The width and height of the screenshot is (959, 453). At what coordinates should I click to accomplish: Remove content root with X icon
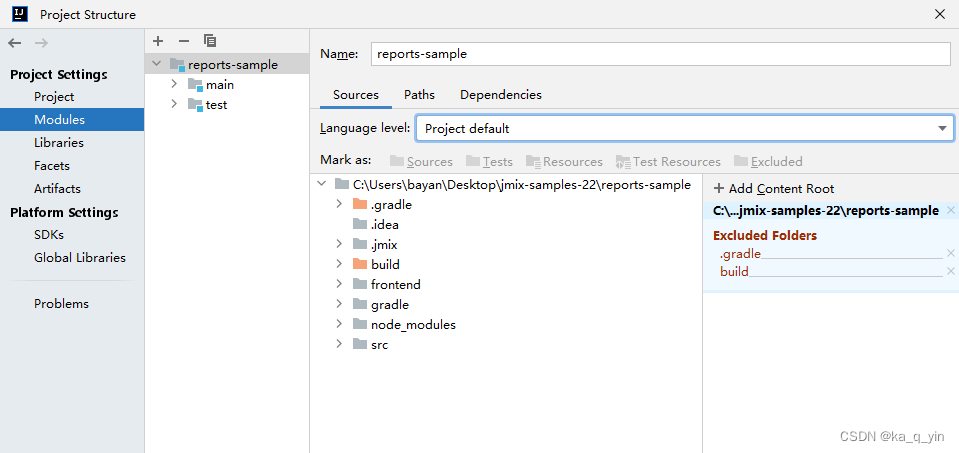(x=950, y=210)
